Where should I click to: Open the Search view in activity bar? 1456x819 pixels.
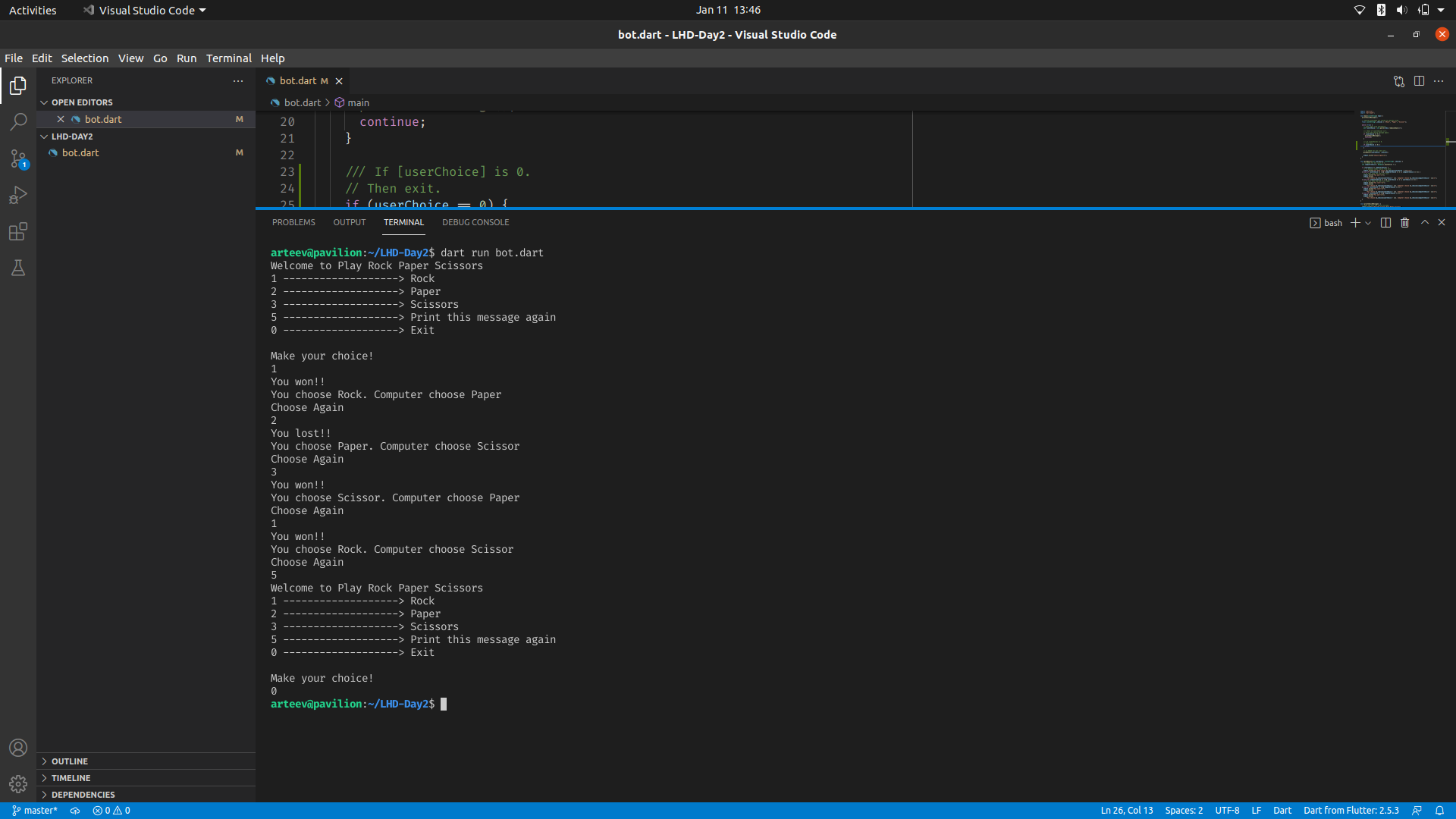coord(18,122)
